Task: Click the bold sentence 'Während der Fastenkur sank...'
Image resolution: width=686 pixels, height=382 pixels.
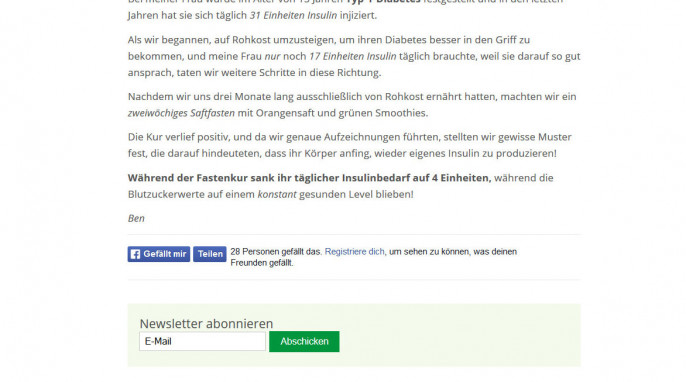Action: pos(309,178)
